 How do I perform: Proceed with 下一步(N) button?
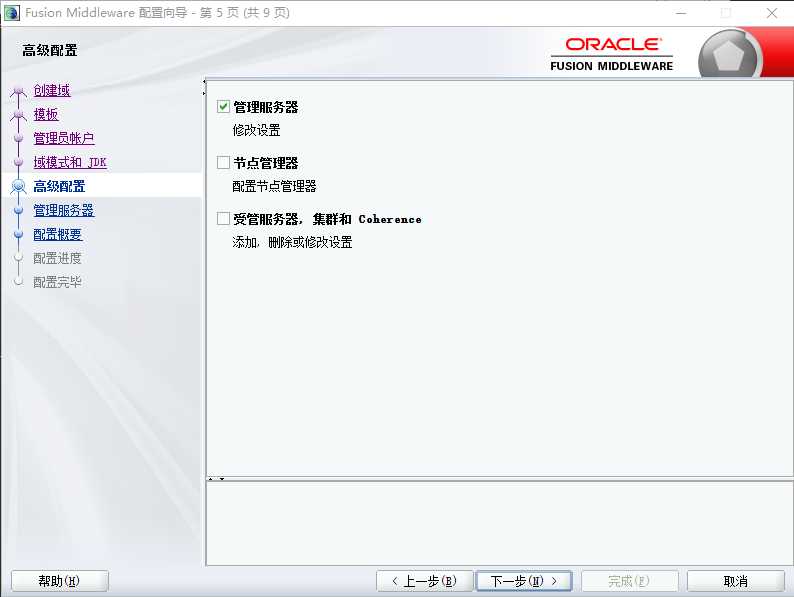point(524,581)
